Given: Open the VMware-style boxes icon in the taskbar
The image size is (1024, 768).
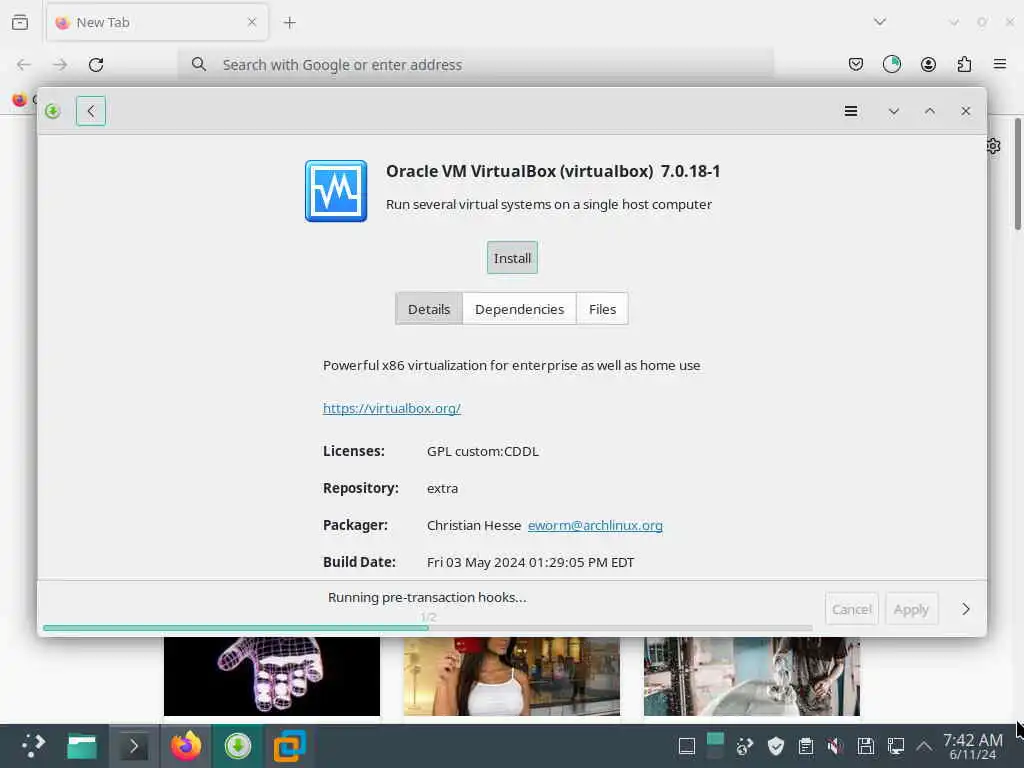Looking at the screenshot, I should tap(289, 746).
